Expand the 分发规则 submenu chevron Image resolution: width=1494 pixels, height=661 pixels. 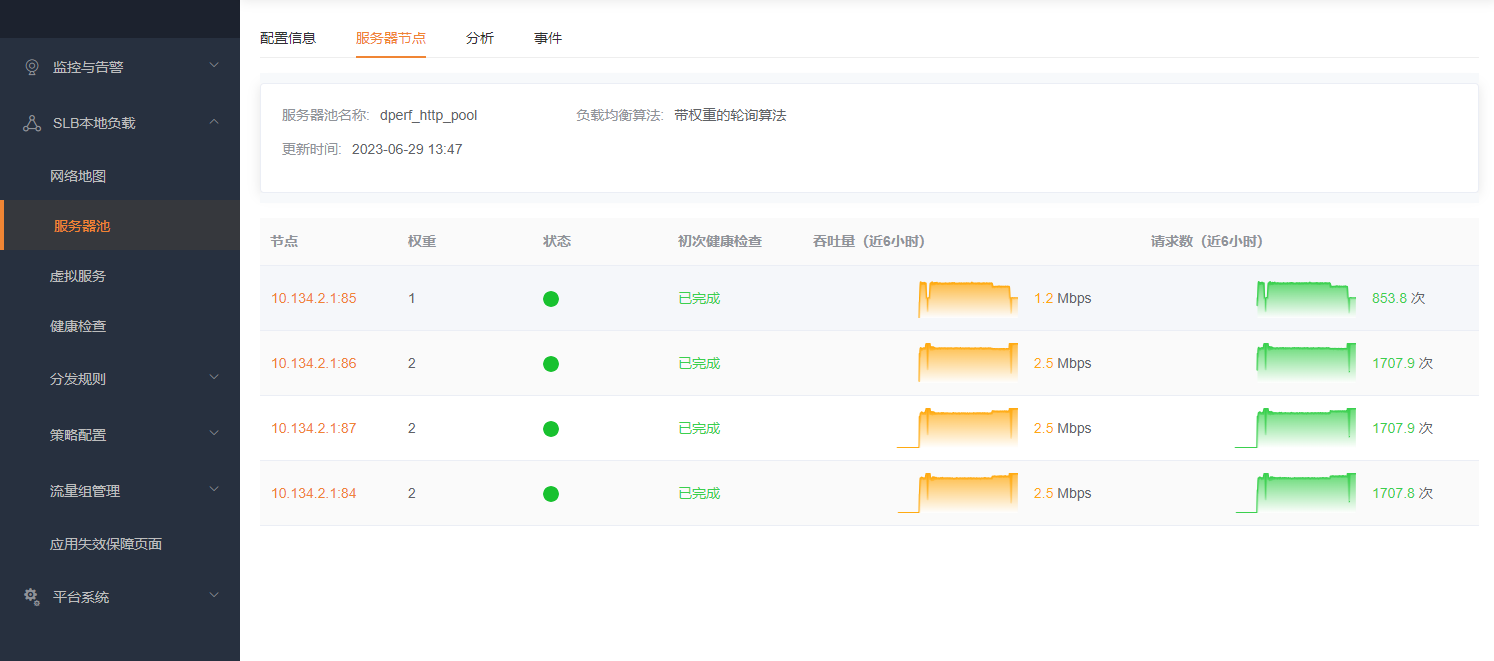click(213, 378)
